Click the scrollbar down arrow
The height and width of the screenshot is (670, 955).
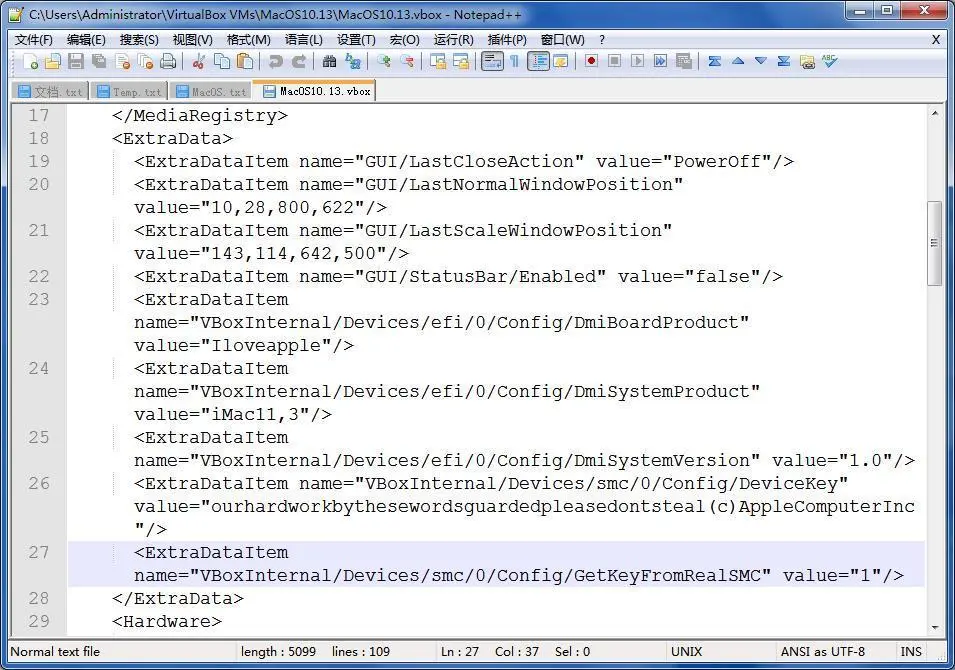[x=934, y=627]
